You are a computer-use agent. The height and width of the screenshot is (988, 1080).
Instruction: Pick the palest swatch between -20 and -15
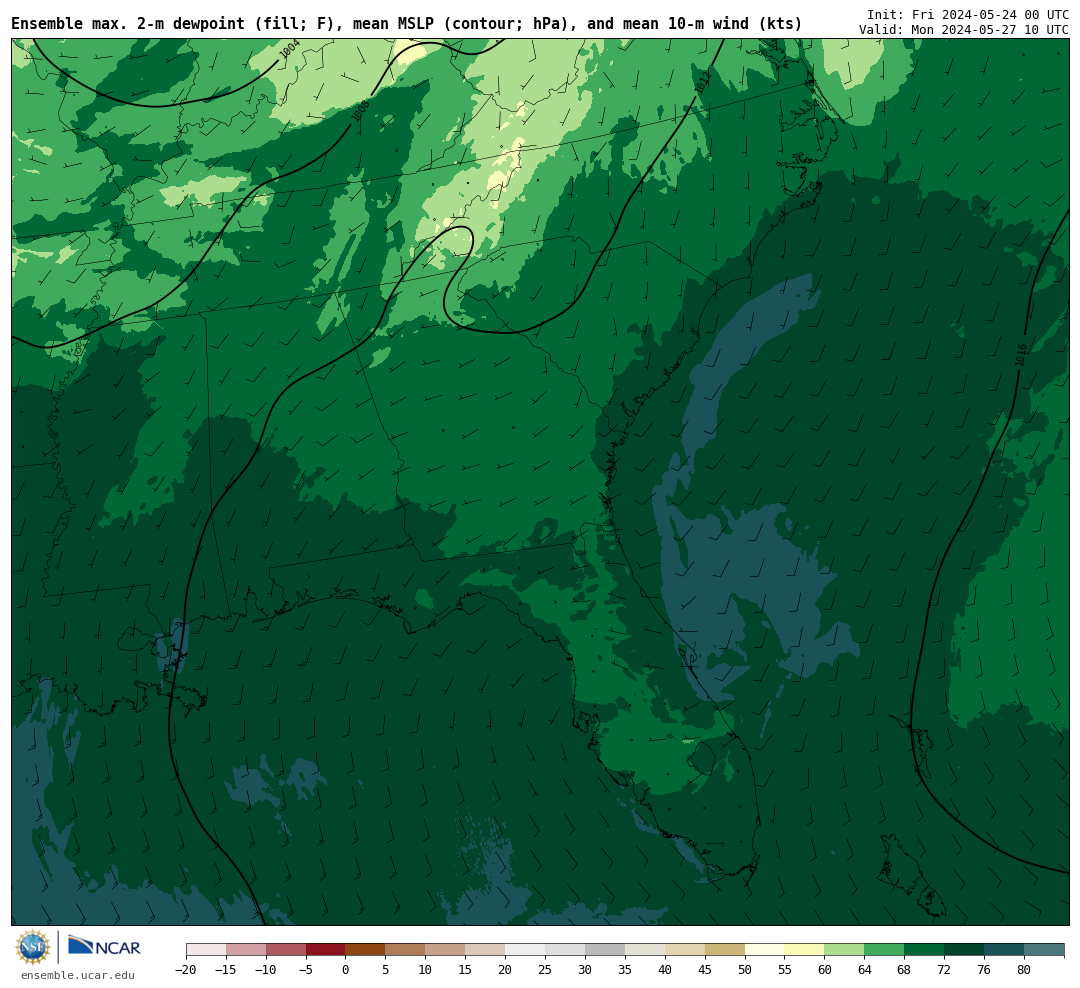pyautogui.click(x=206, y=950)
